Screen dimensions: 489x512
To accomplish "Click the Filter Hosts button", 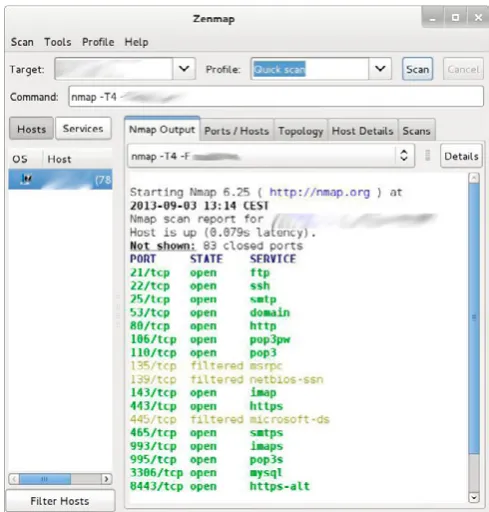I will coord(60,501).
